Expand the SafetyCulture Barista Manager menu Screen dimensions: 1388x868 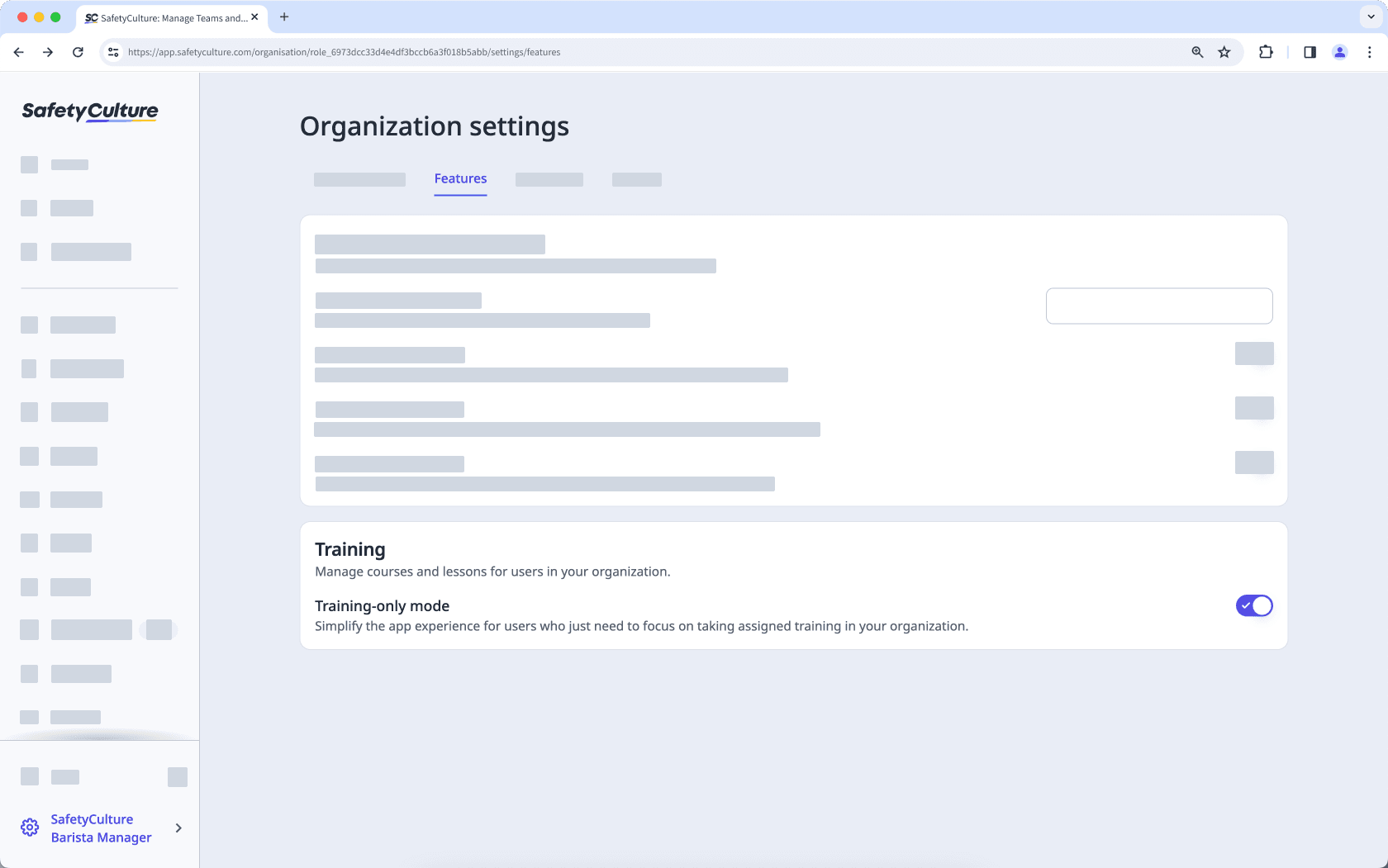click(x=178, y=828)
